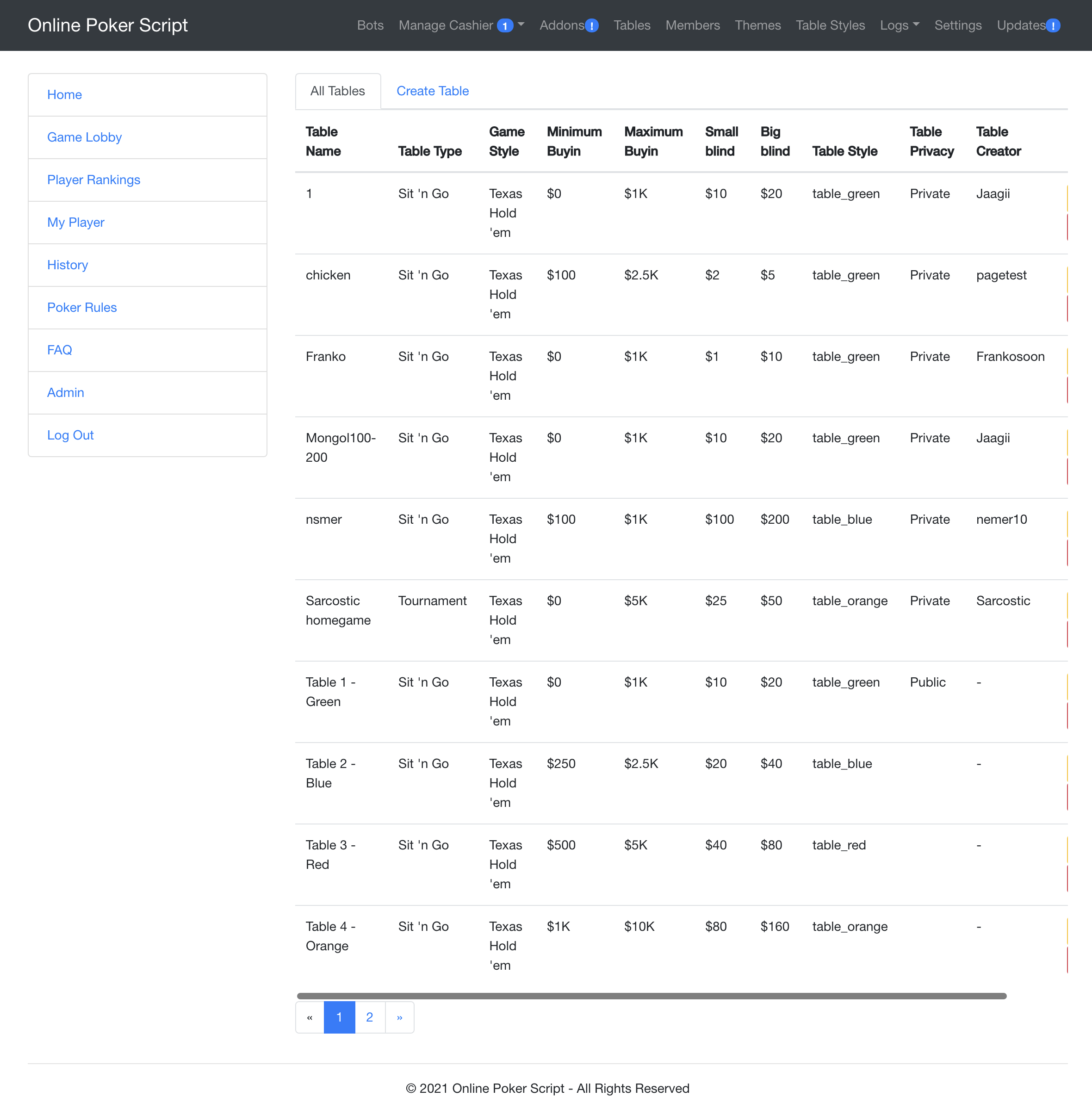Click the Addons alert badge icon
The image size is (1092, 1115).
[591, 26]
